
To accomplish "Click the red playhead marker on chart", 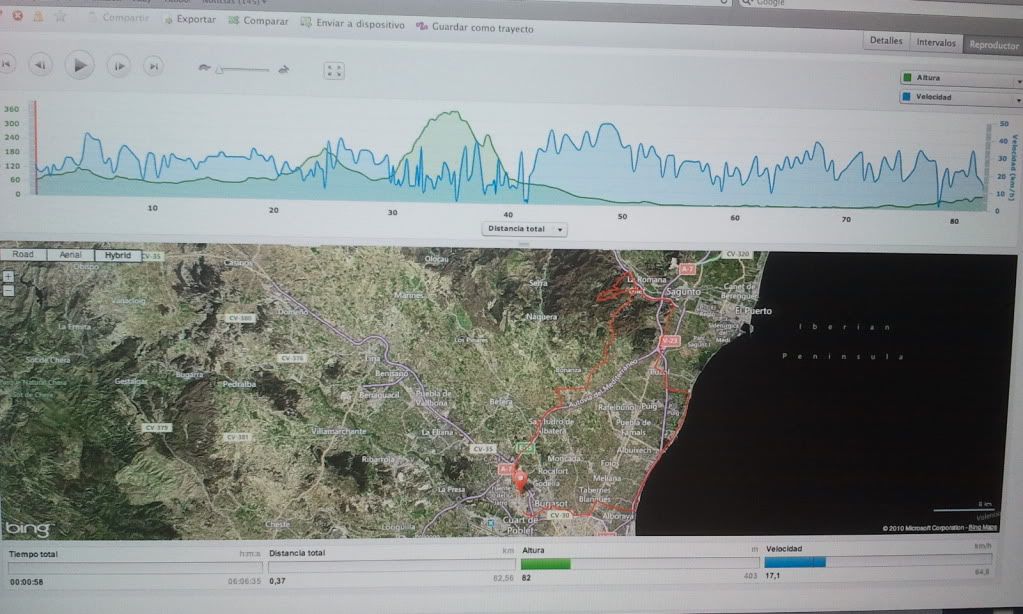I will point(36,148).
